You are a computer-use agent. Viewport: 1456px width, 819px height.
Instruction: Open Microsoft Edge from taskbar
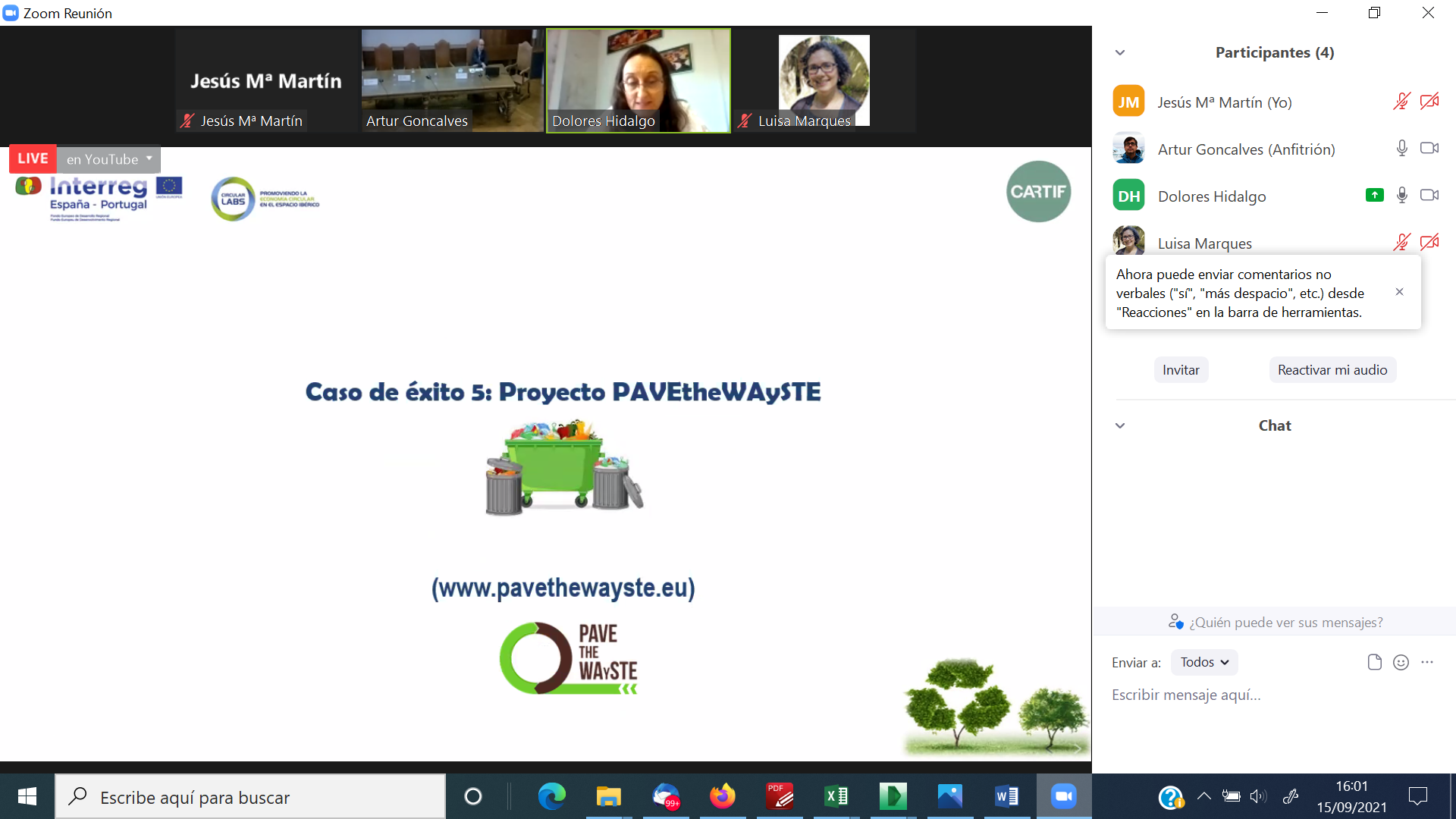pyautogui.click(x=551, y=796)
